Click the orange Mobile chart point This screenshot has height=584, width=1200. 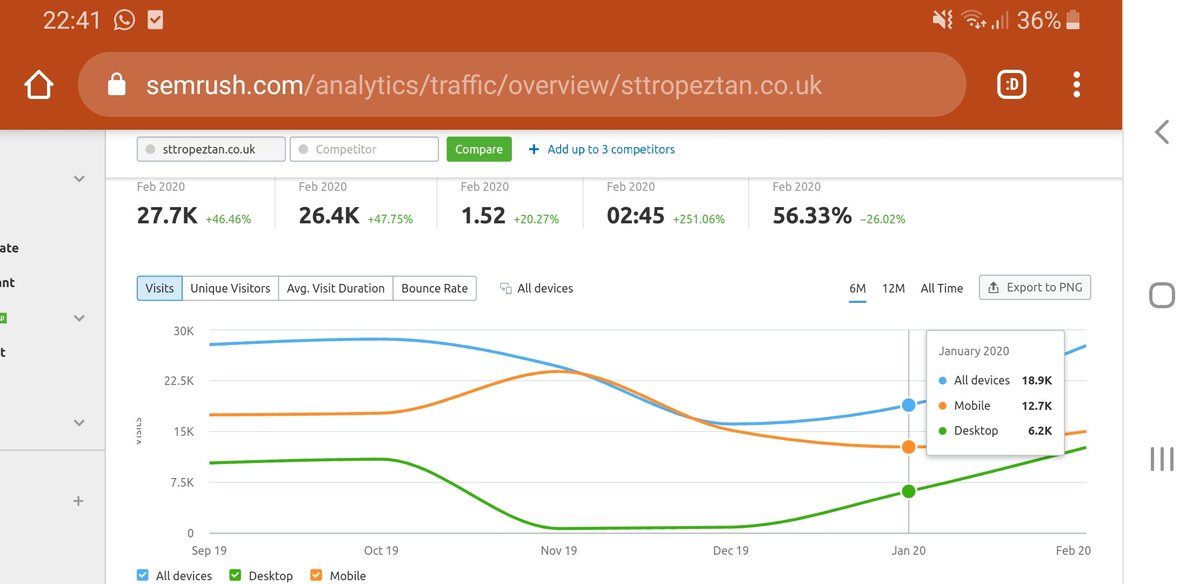click(x=908, y=447)
